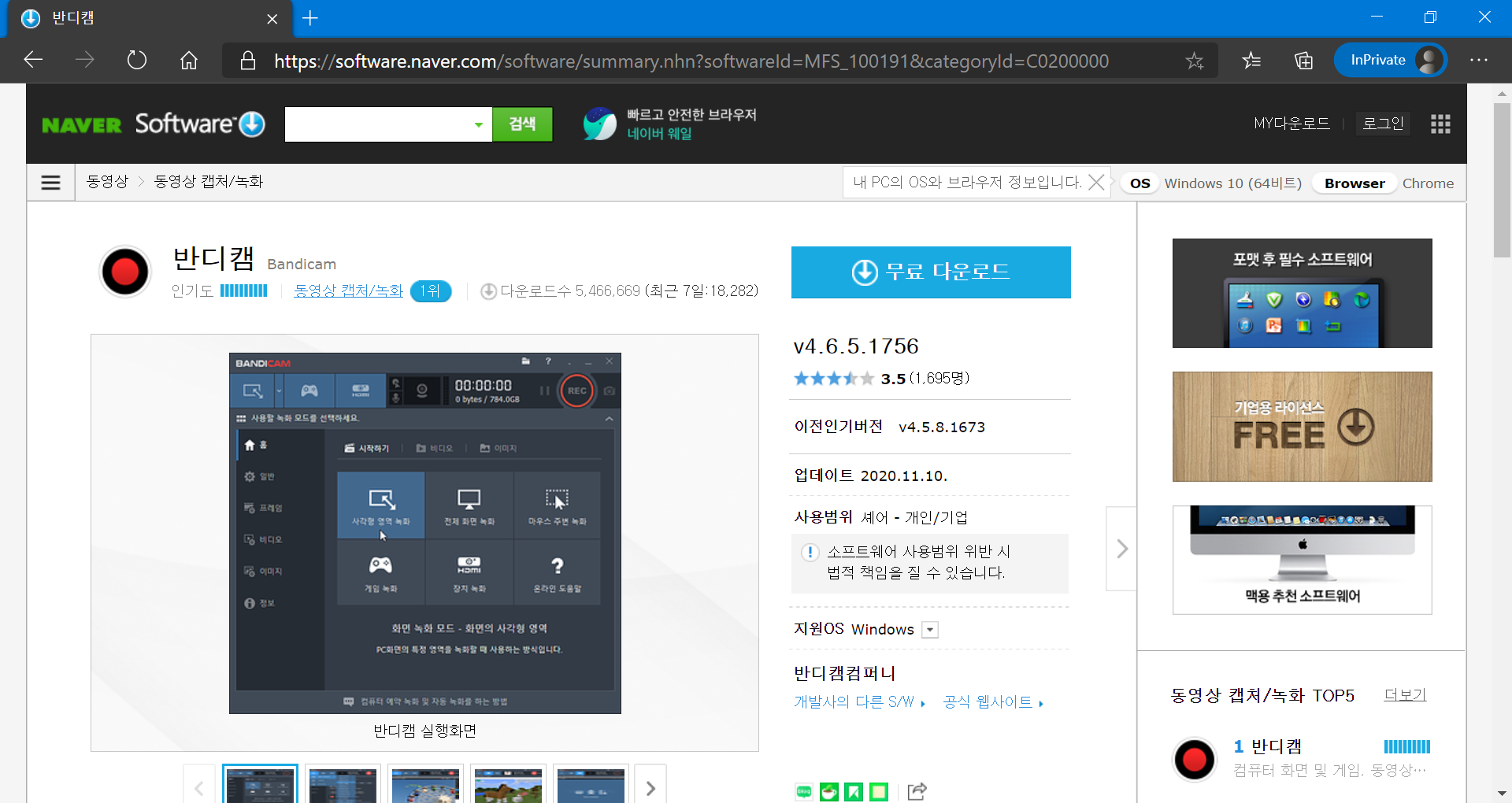
Task: Open the category hamburger menu
Action: pyautogui.click(x=50, y=183)
